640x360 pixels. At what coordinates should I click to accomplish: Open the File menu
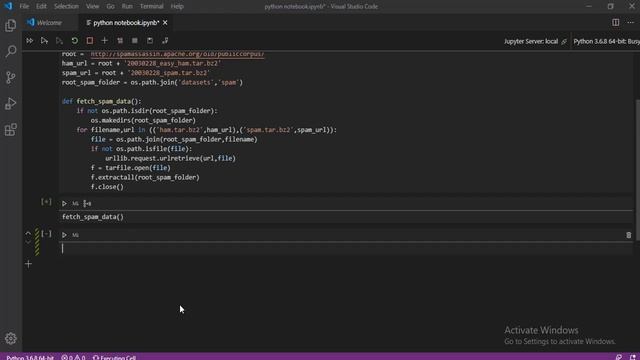(24, 7)
